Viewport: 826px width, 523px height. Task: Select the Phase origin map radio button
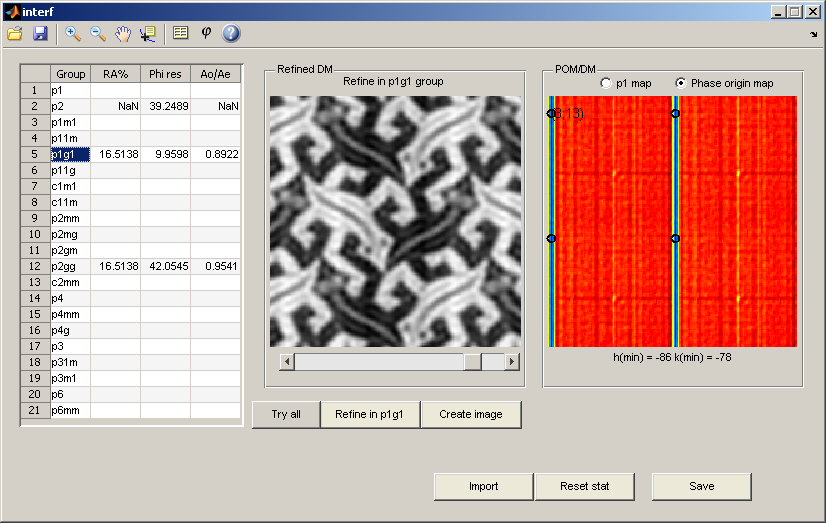click(x=681, y=83)
